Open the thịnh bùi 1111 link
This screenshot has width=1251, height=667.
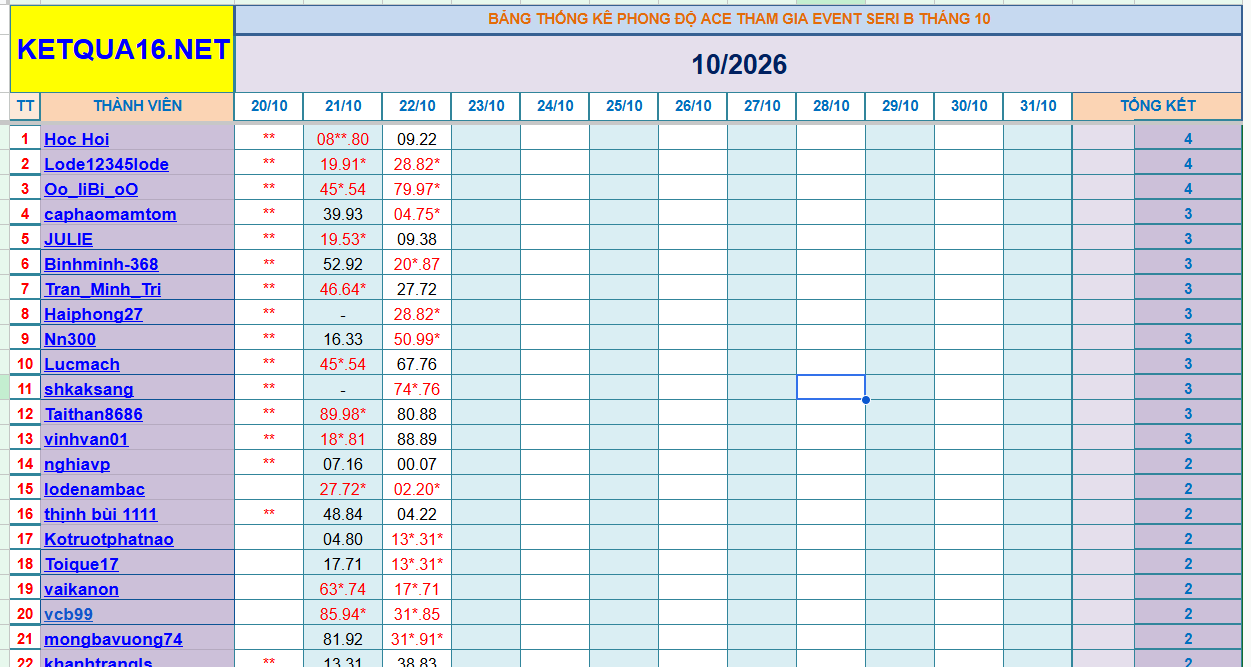[101, 514]
